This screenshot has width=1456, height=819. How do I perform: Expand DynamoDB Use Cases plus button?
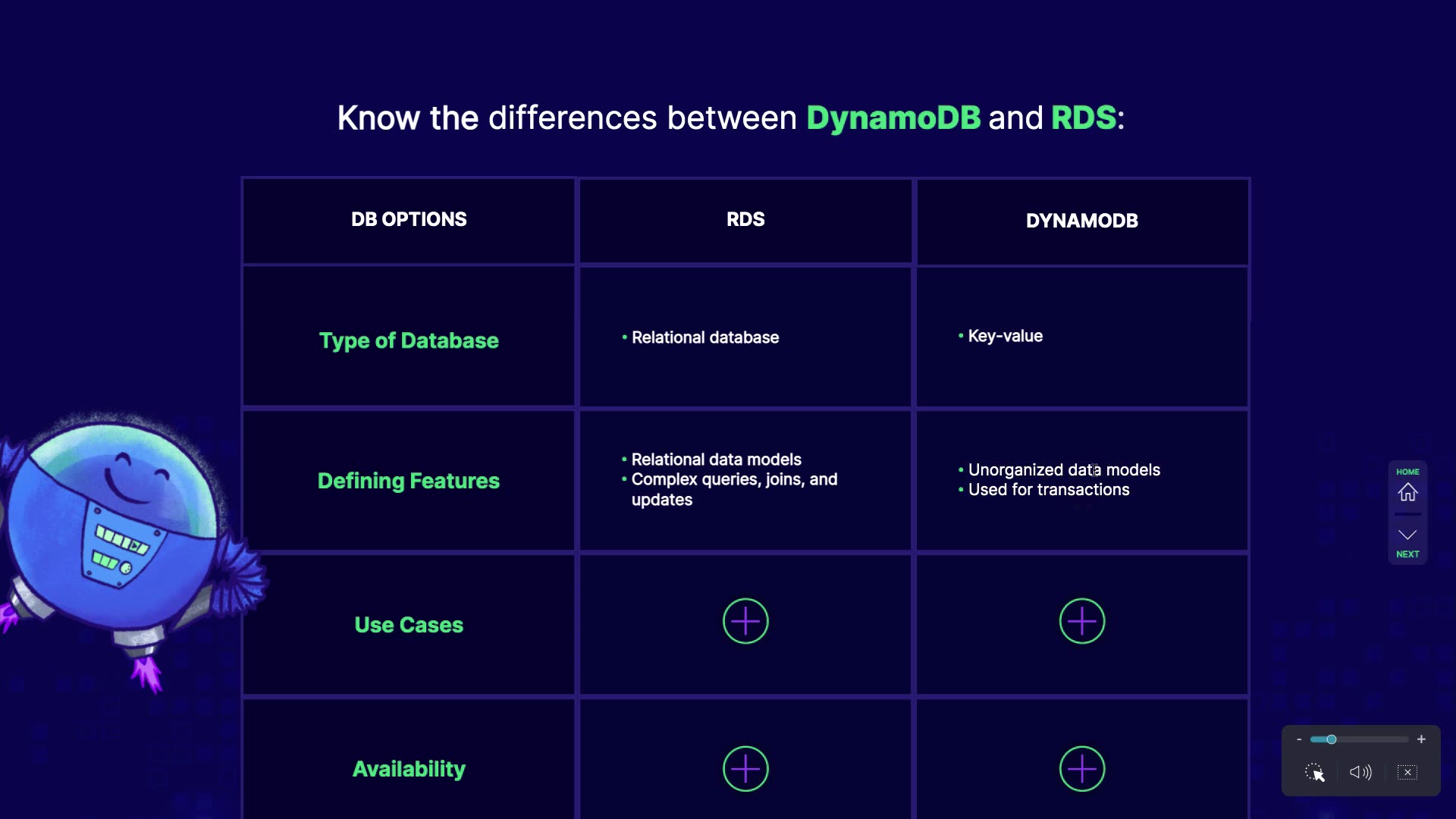(x=1082, y=622)
